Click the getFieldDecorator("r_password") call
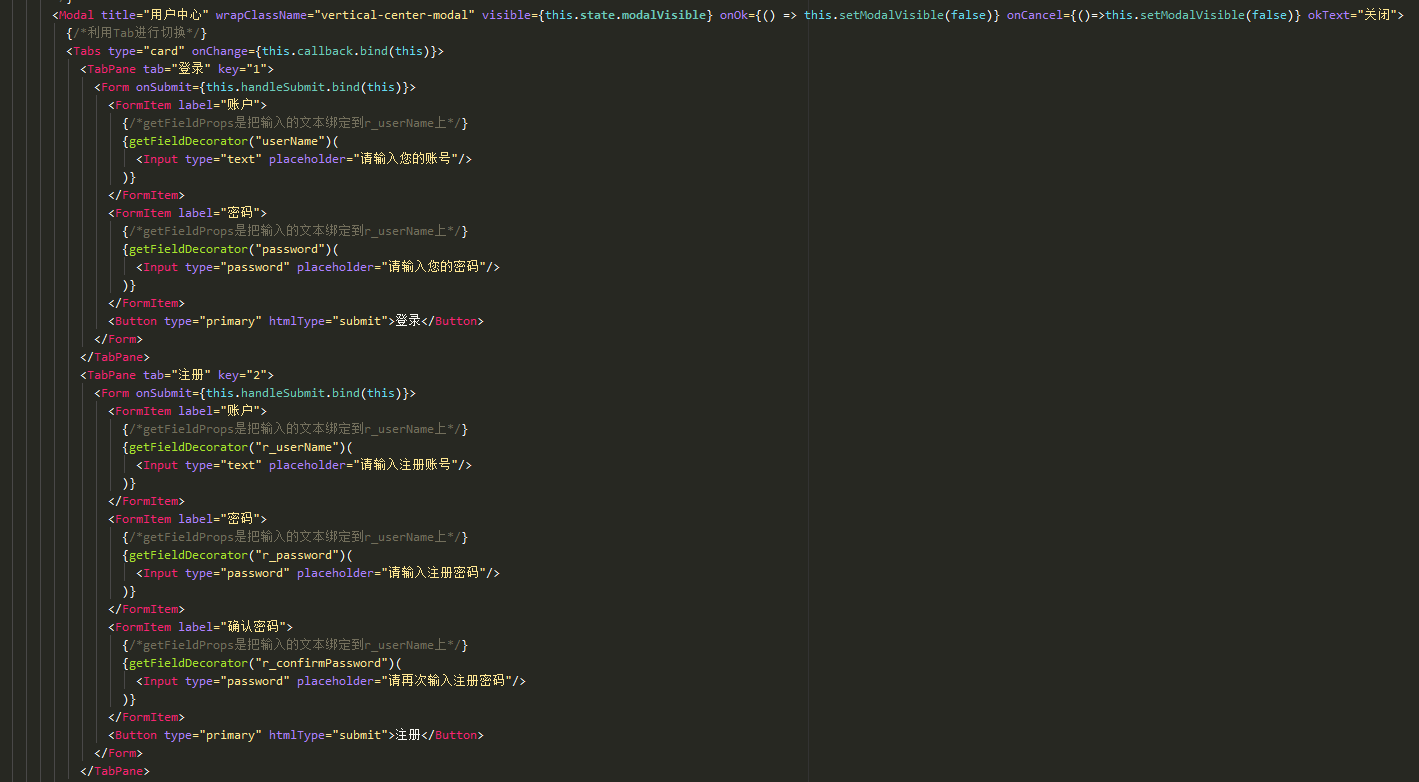 [x=238, y=555]
